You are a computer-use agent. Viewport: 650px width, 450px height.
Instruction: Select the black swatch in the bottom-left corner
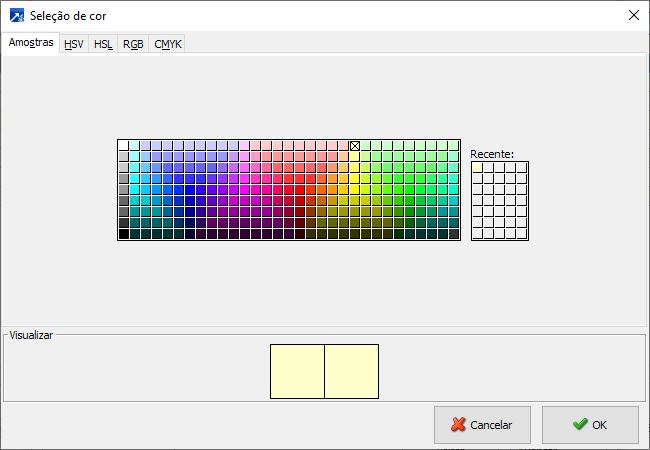pos(124,234)
